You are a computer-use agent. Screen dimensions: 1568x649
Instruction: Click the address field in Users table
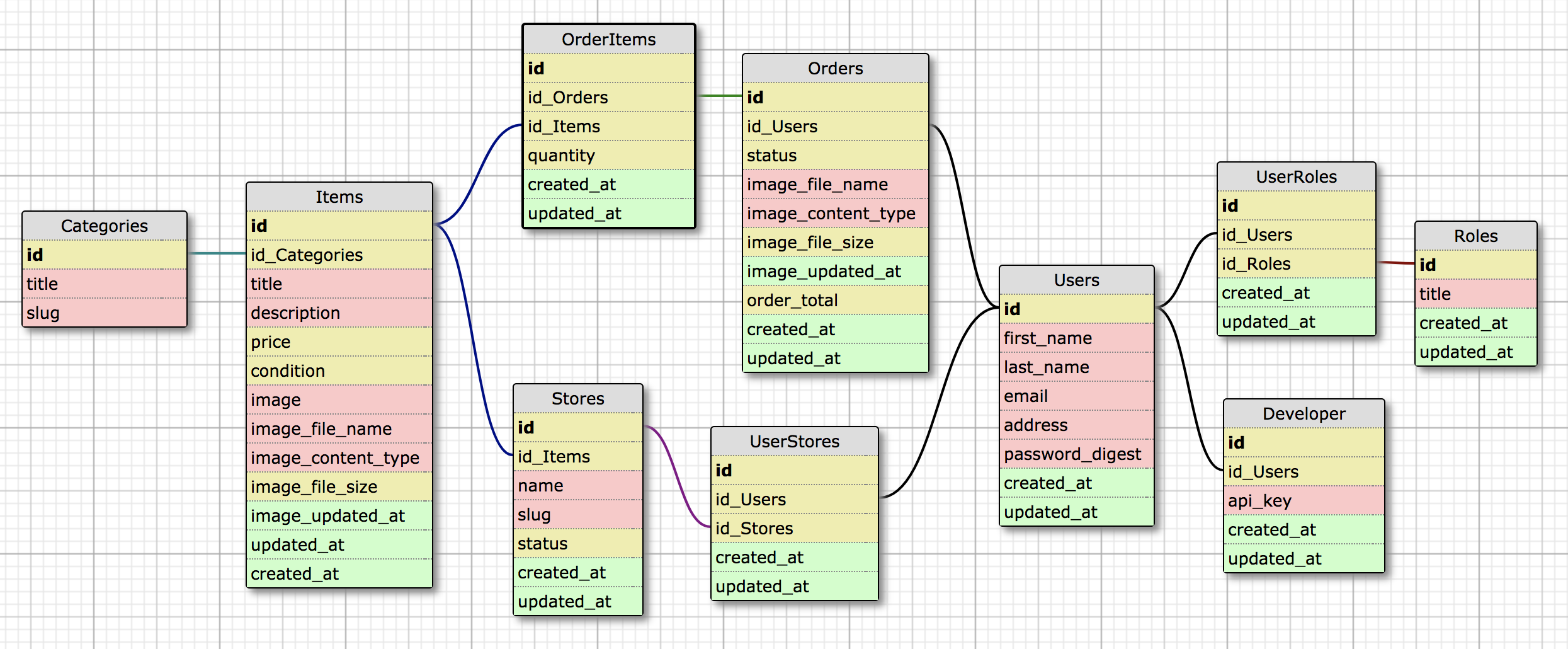click(x=1077, y=425)
